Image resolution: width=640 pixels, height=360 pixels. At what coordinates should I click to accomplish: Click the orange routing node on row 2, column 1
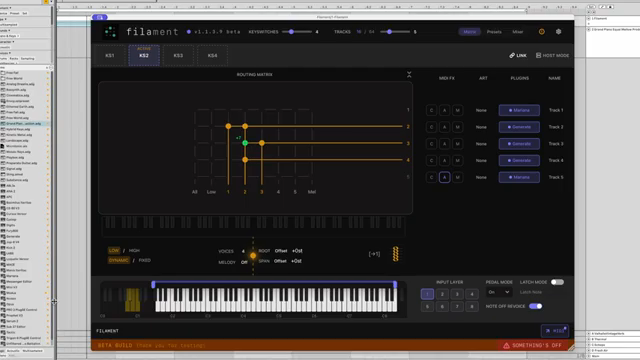click(x=228, y=126)
